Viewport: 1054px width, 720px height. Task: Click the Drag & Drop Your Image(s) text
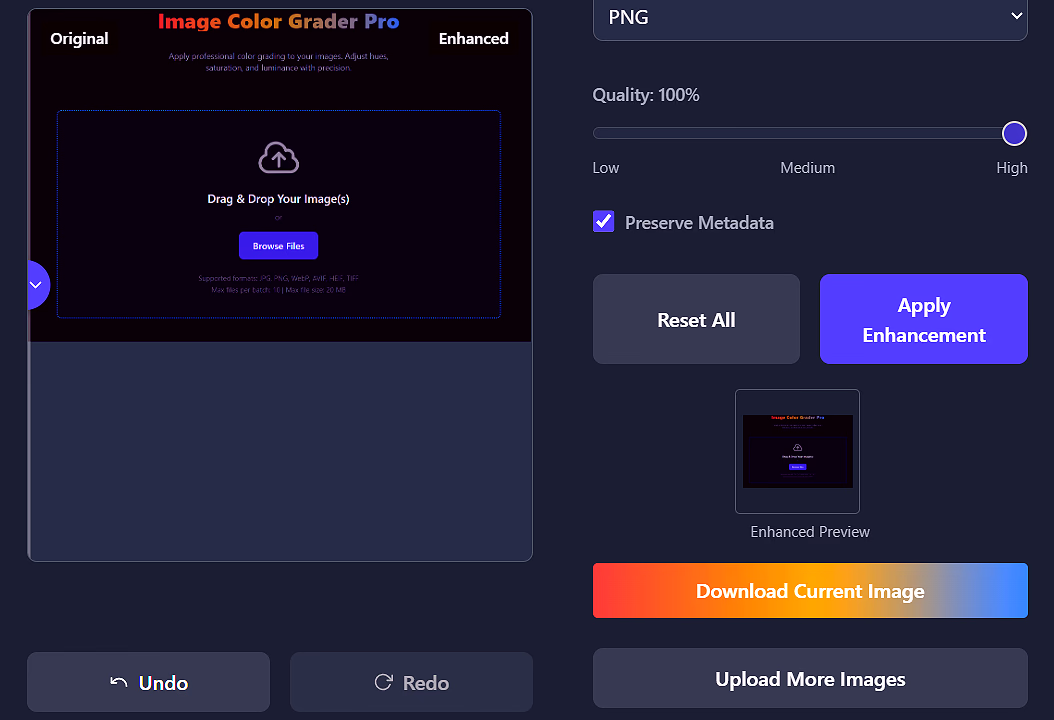tap(278, 199)
